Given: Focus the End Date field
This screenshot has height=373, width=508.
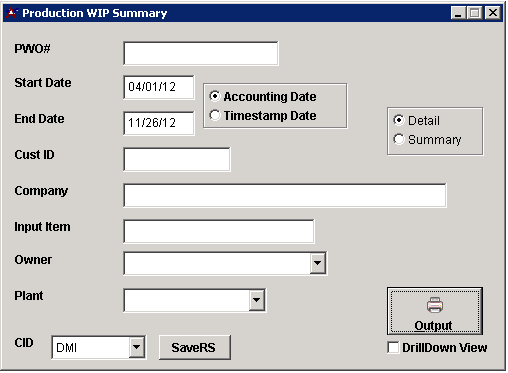Looking at the screenshot, I should (159, 123).
